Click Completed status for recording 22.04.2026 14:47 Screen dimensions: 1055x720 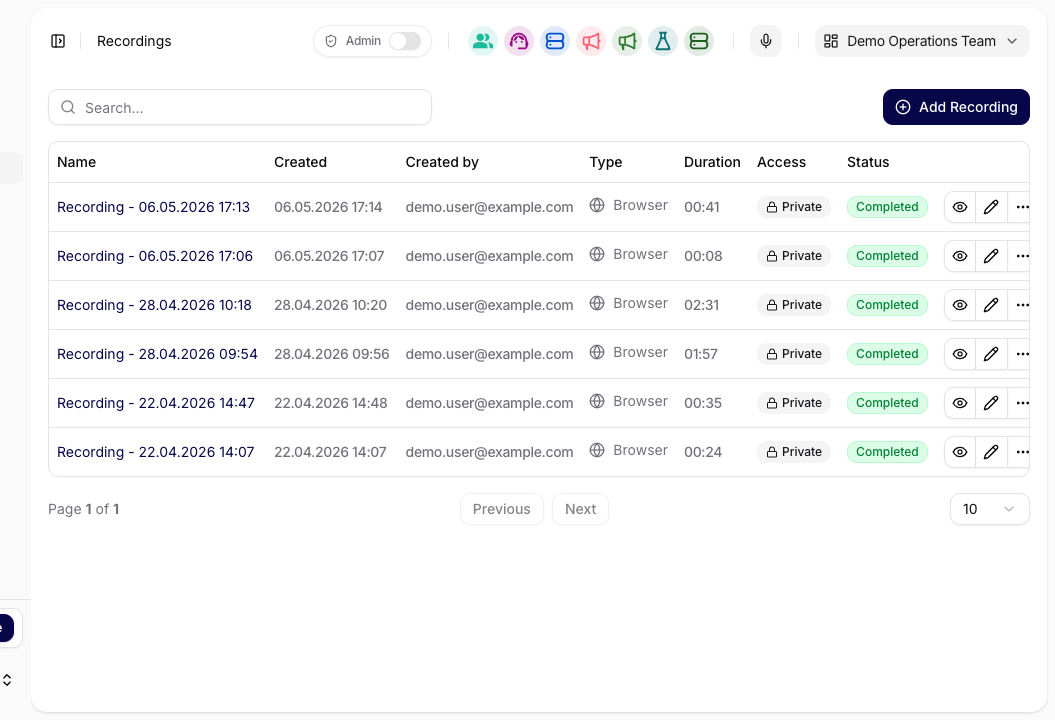[887, 403]
